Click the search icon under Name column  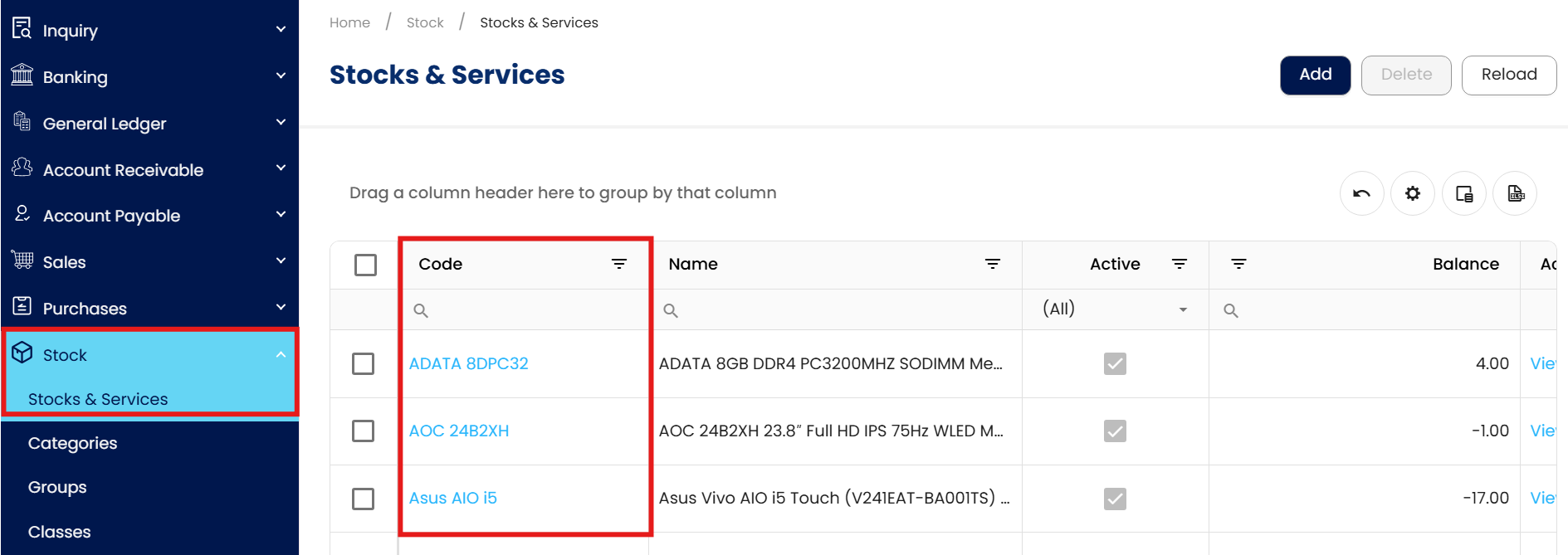click(671, 310)
